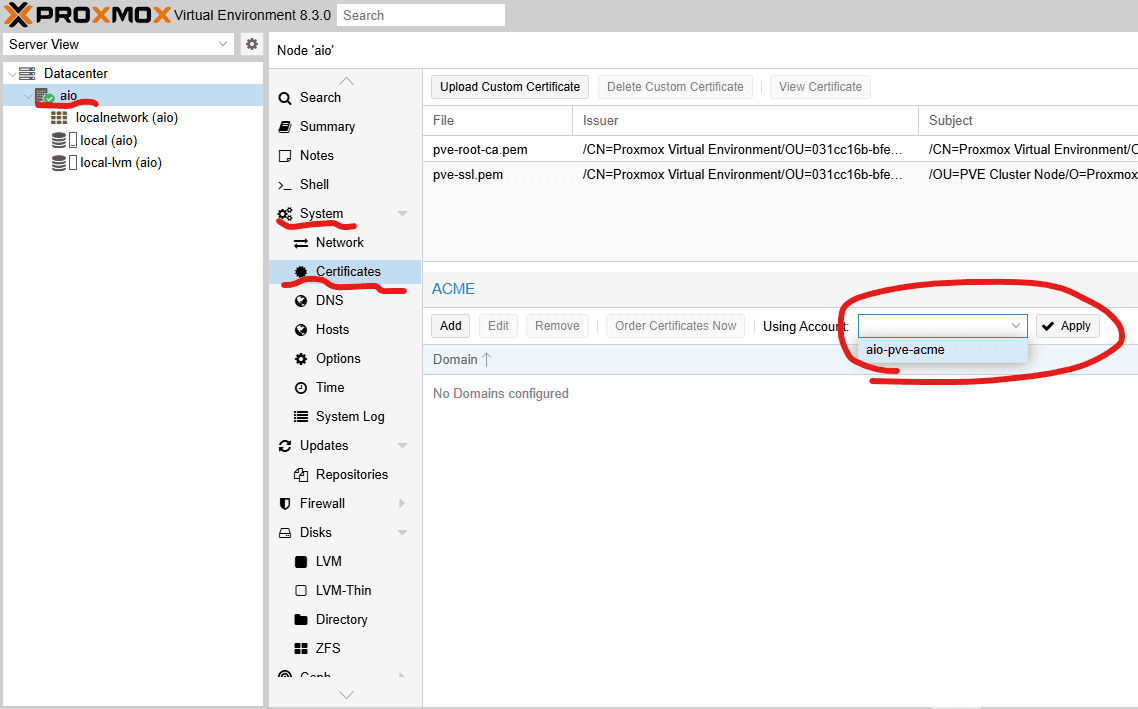The image size is (1138, 709).
Task: Click the Hosts globe icon
Action: (300, 330)
